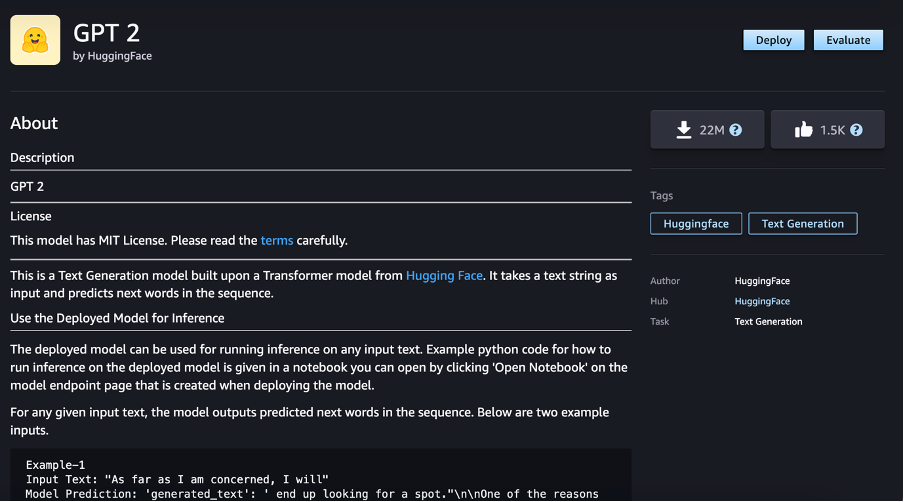Click the GPT 2 page title
904x502 pixels.
pos(106,33)
